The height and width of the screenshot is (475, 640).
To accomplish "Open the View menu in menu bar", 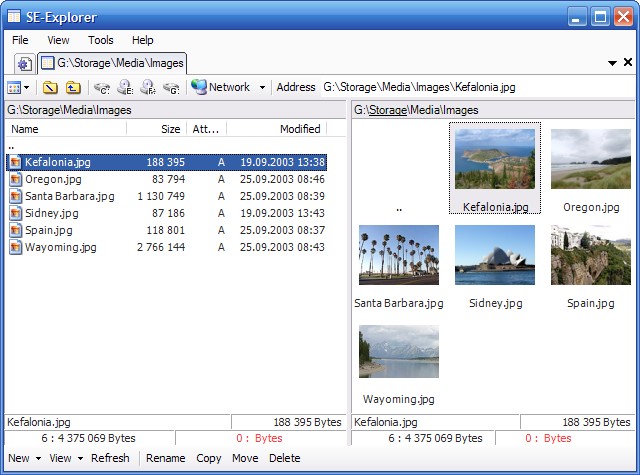I will pyautogui.click(x=58, y=40).
